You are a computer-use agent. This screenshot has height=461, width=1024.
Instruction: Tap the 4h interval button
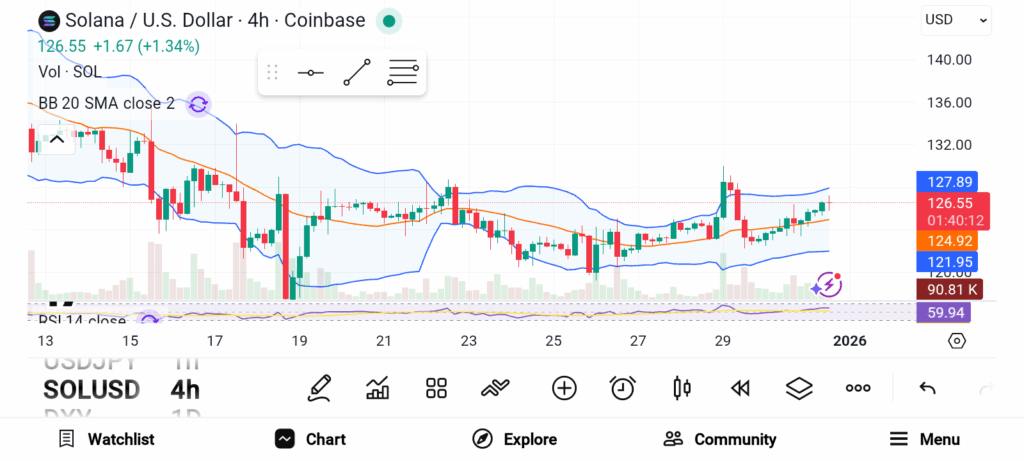click(x=185, y=389)
